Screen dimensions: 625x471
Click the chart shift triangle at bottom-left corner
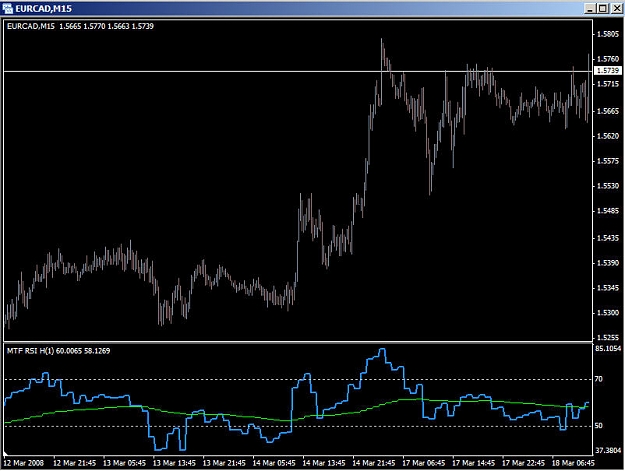click(6, 453)
